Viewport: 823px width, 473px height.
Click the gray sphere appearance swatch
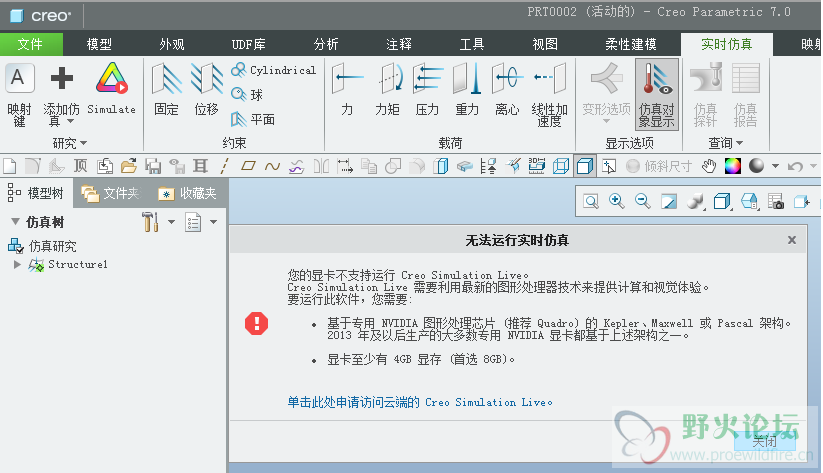756,166
